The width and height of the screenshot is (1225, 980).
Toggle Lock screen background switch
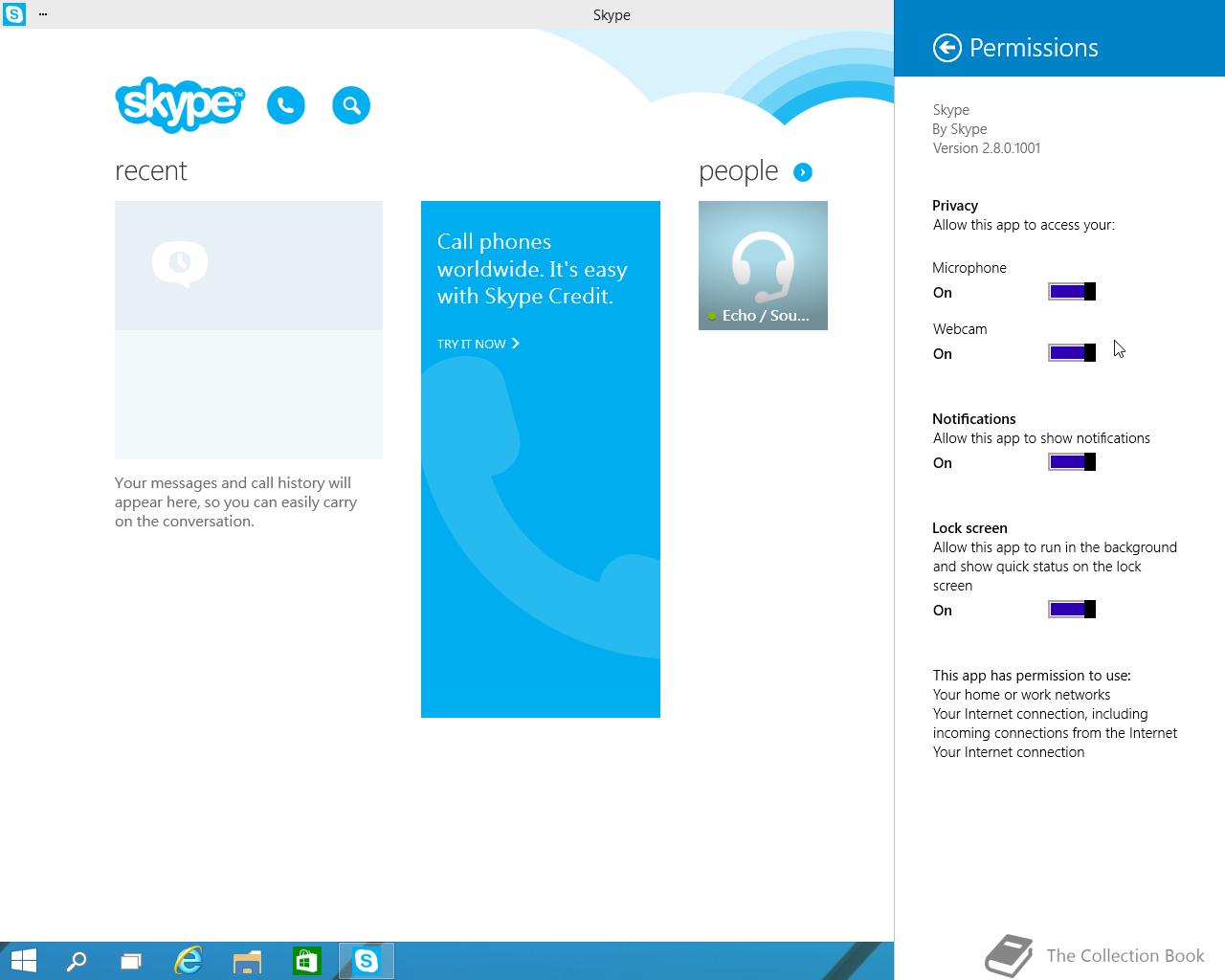pyautogui.click(x=1072, y=610)
